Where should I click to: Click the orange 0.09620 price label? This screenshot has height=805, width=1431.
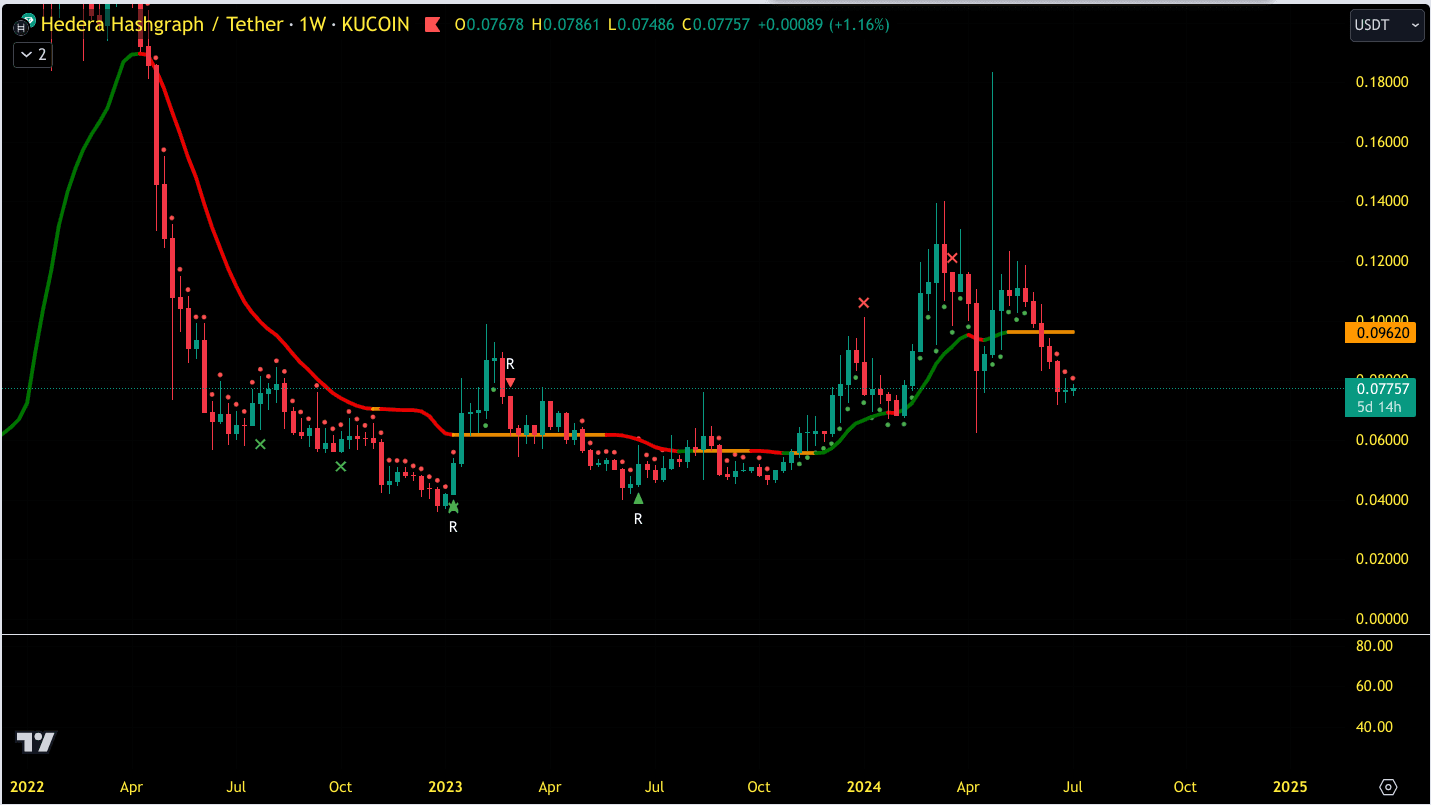pyautogui.click(x=1381, y=333)
